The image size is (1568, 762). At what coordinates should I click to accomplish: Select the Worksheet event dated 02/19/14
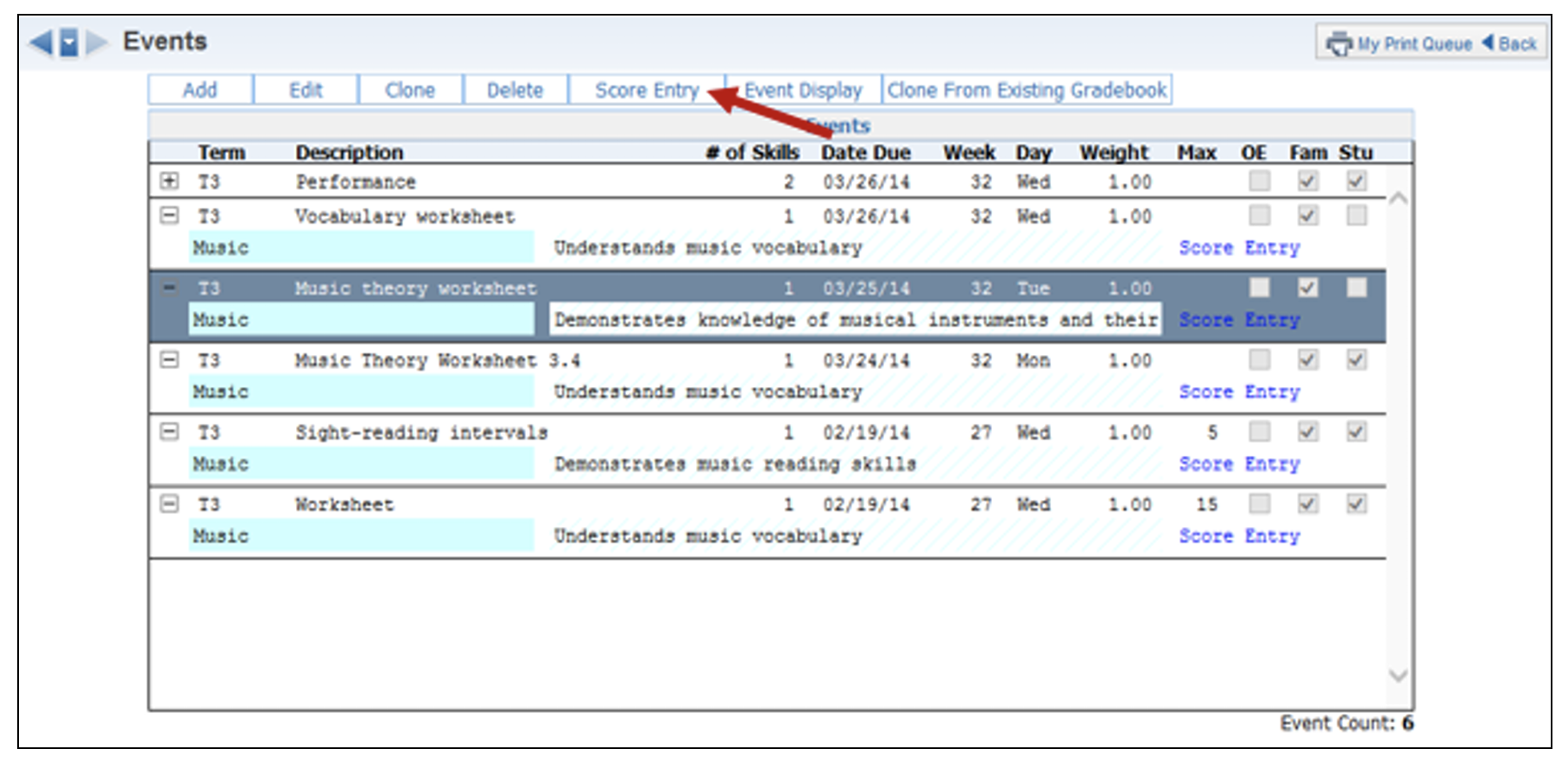(344, 505)
